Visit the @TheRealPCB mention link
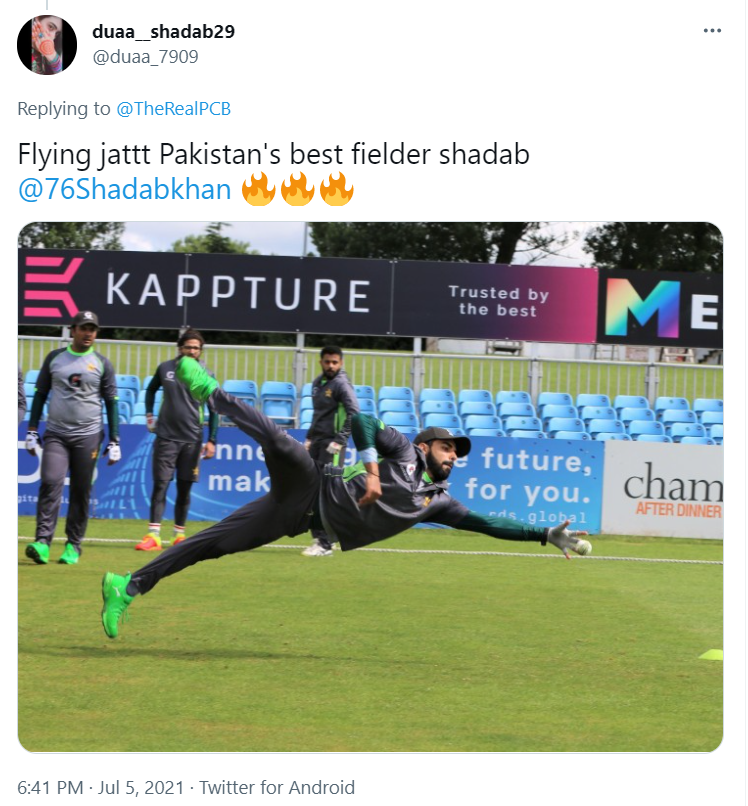Viewport: 748px width, 806px height. (x=173, y=109)
